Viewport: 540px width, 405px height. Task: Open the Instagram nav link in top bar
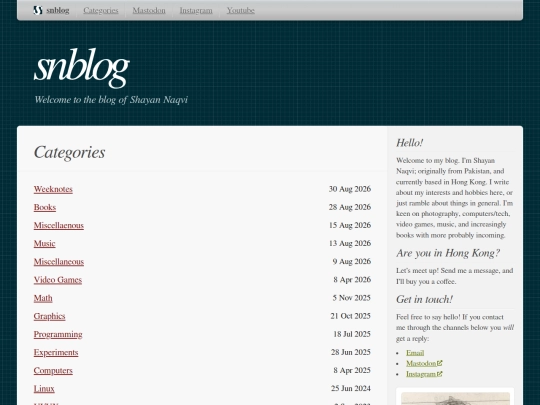coord(196,10)
